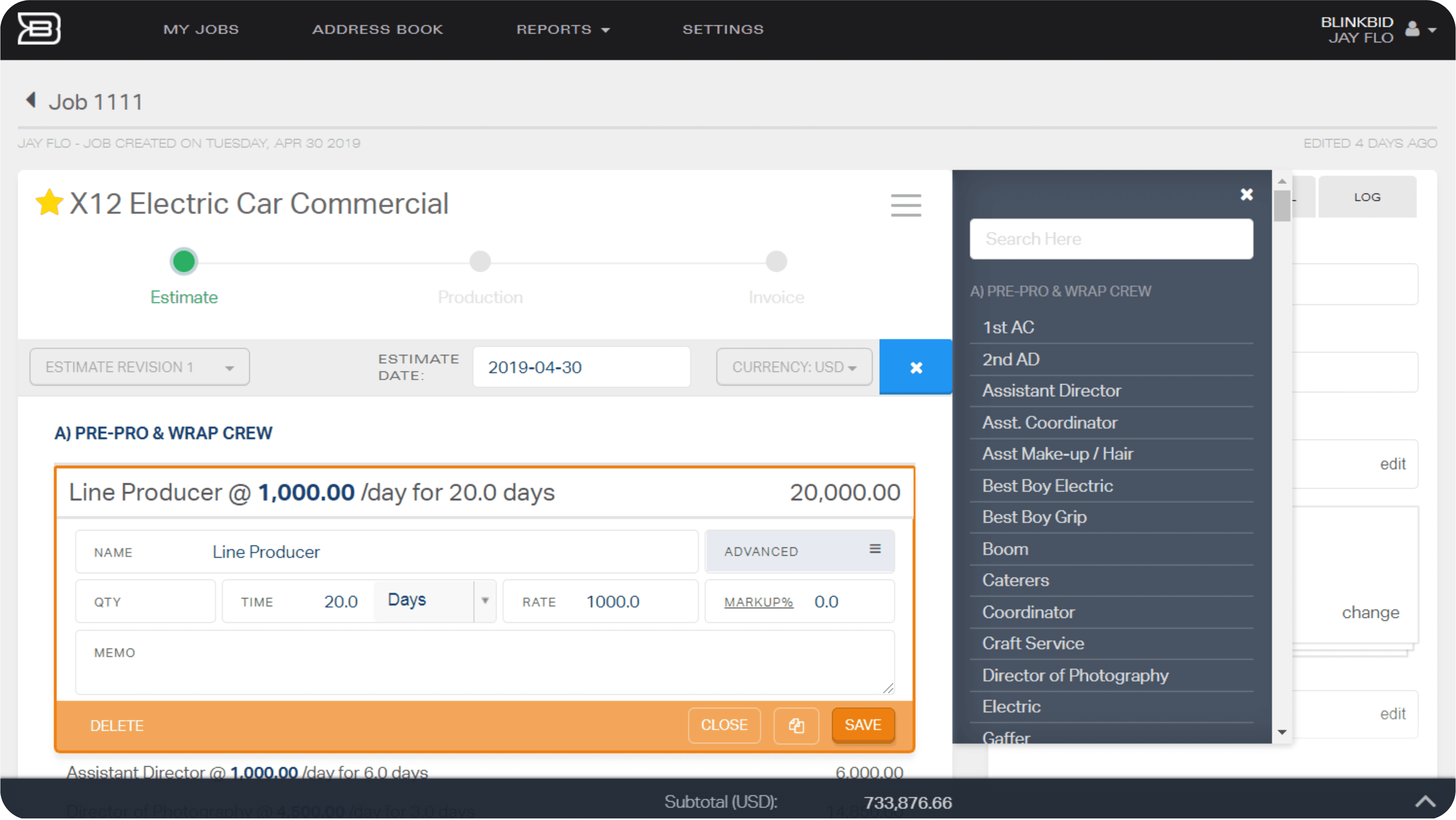The width and height of the screenshot is (1456, 820).
Task: Open Estimate Revision 1 dropdown
Action: [x=139, y=367]
